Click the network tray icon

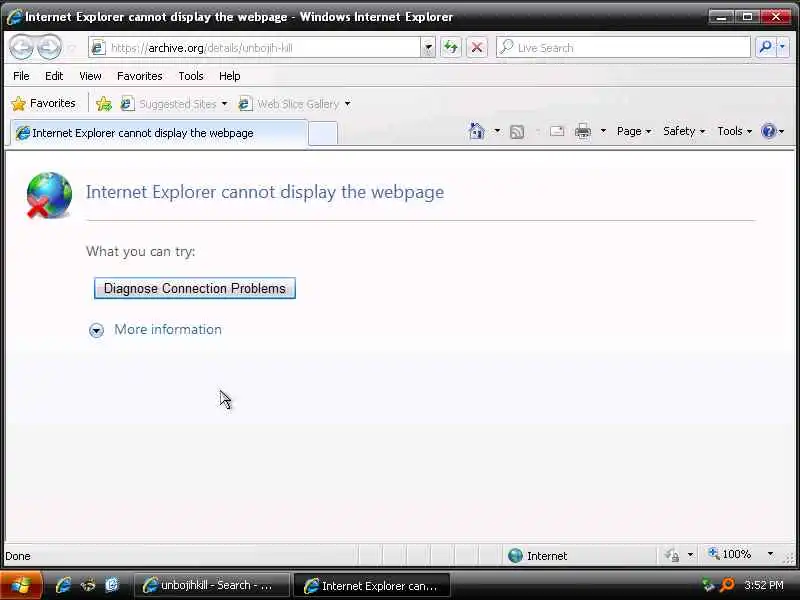(708, 585)
